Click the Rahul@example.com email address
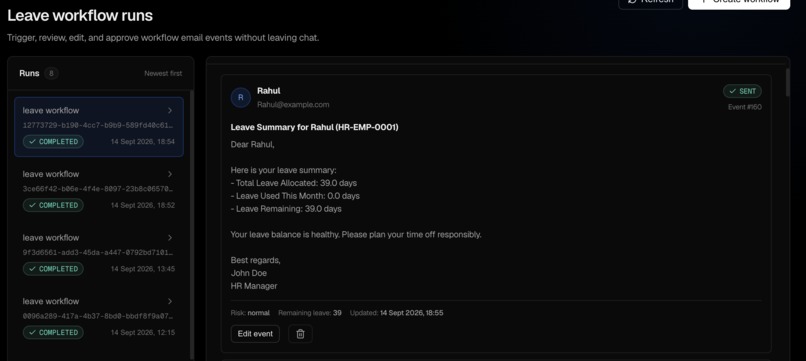 click(293, 104)
